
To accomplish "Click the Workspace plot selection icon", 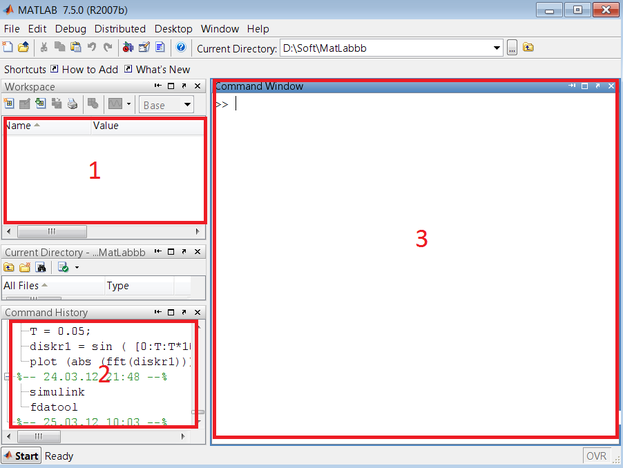I will (115, 104).
